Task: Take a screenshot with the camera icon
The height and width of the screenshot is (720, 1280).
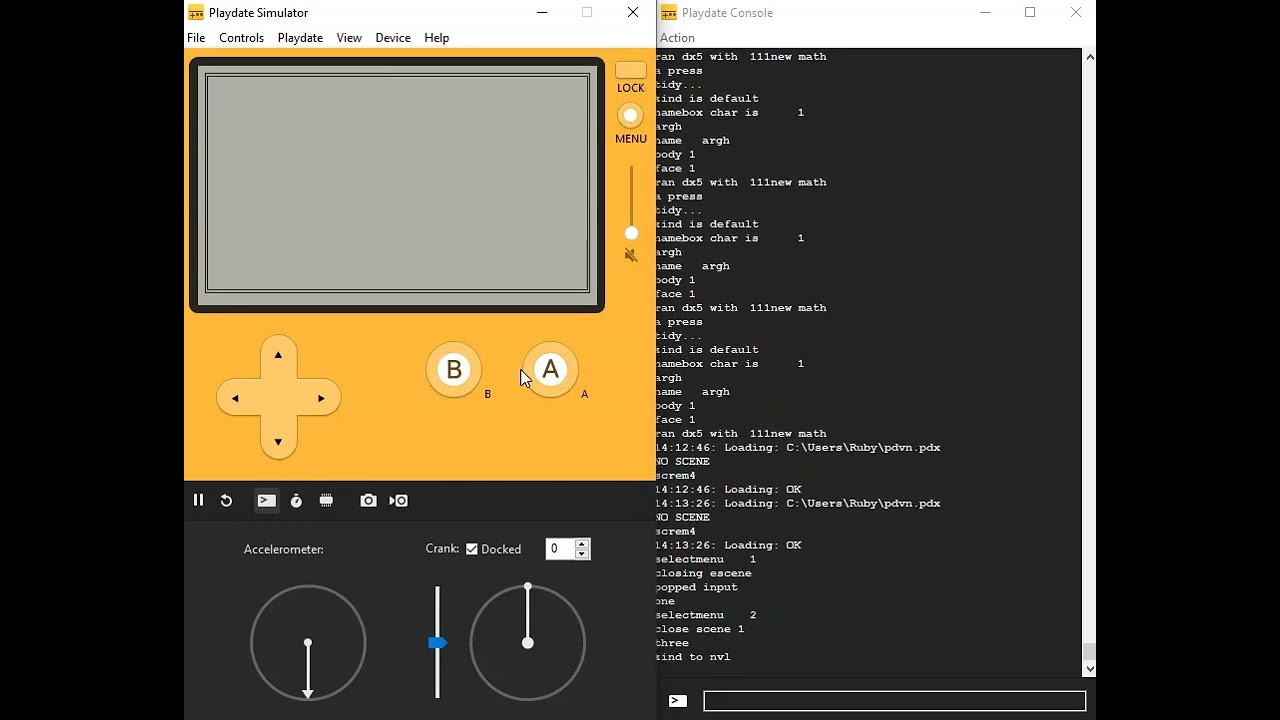Action: point(368,501)
